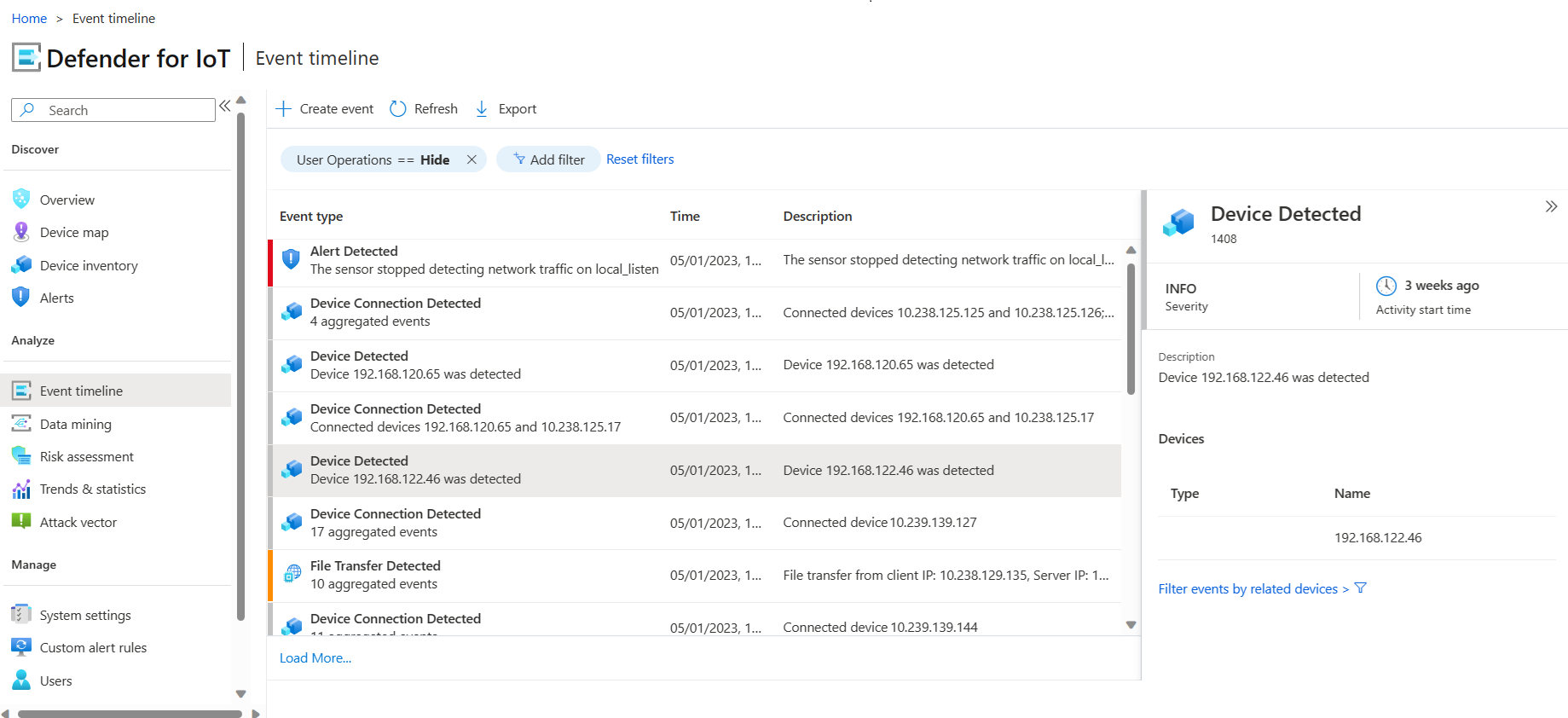Click the cube icon in Device Detected details panel
Image resolution: width=1568 pixels, height=718 pixels.
coord(1178,223)
